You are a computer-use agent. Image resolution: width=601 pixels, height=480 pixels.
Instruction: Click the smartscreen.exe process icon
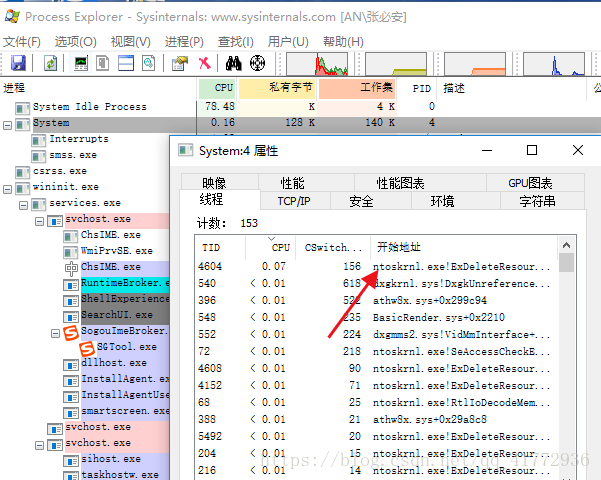(71, 413)
